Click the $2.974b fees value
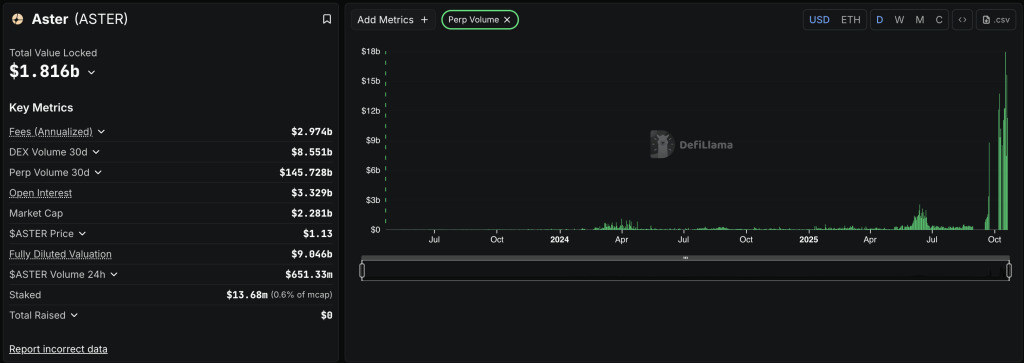The width and height of the screenshot is (1024, 363). pos(312,132)
